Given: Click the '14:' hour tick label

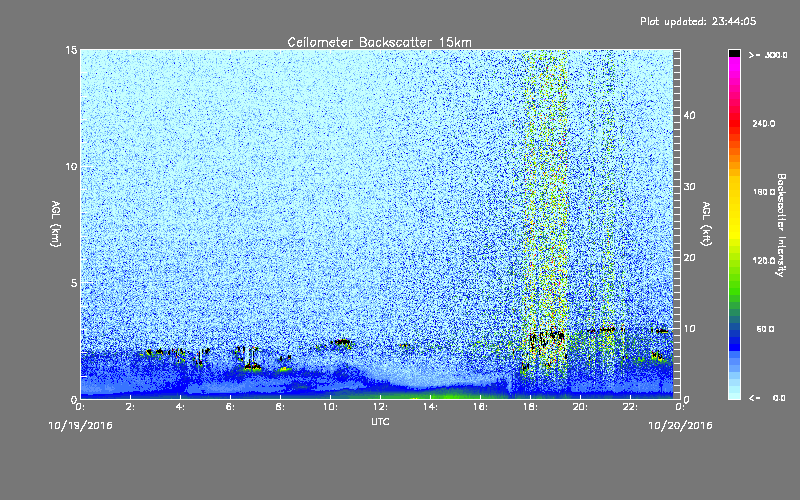Looking at the screenshot, I should 430,407.
